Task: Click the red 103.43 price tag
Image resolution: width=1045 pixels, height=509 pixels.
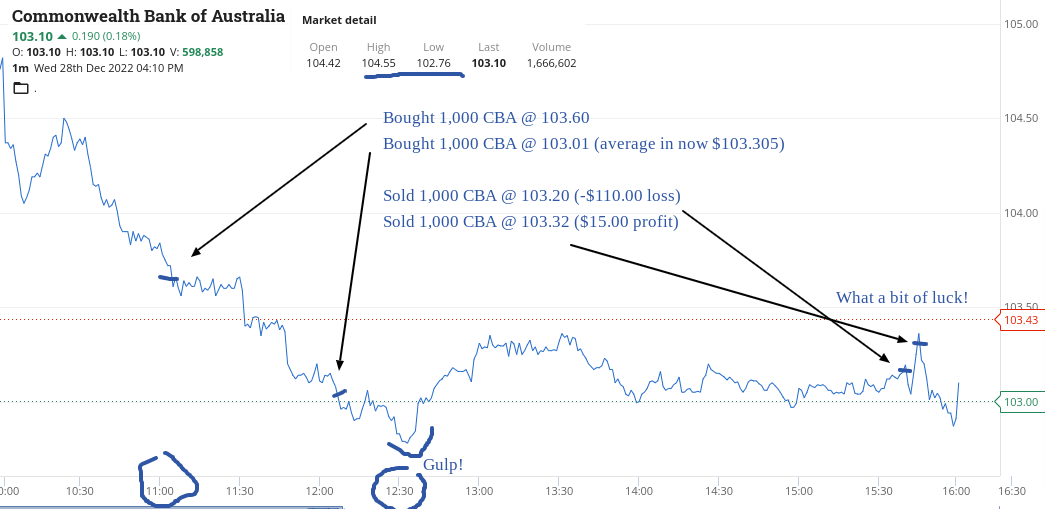Action: coord(1020,320)
